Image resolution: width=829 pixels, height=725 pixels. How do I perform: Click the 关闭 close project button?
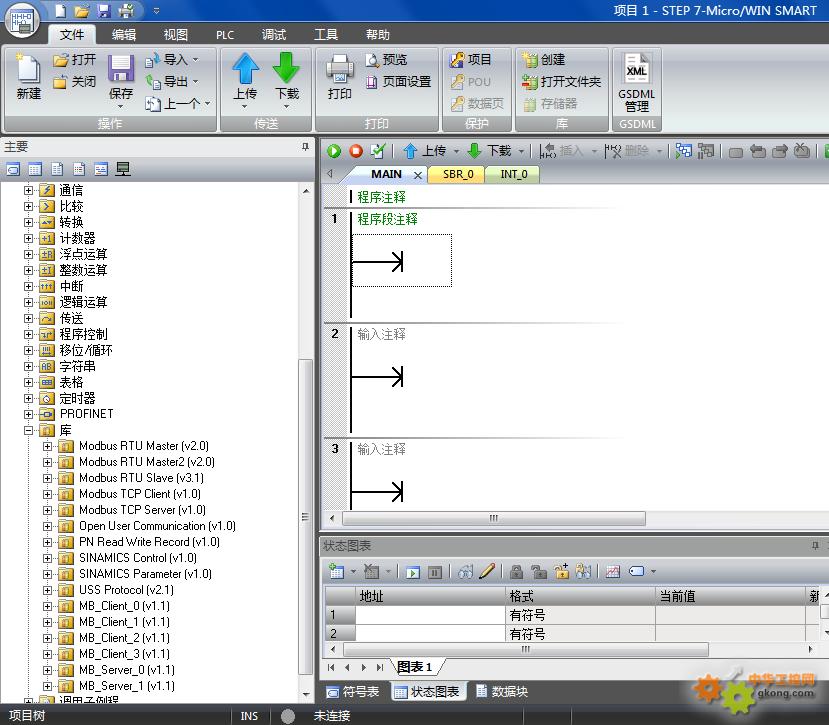tap(75, 81)
